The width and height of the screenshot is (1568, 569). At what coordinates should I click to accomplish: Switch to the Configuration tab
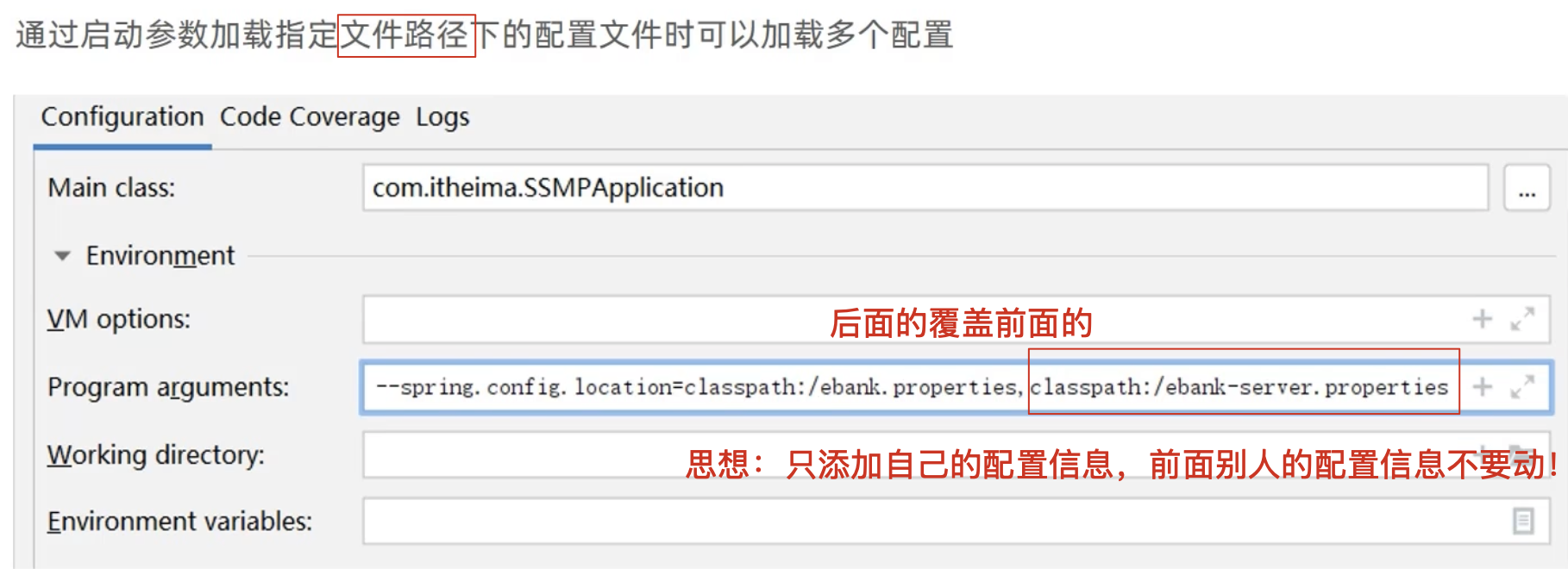[x=122, y=116]
